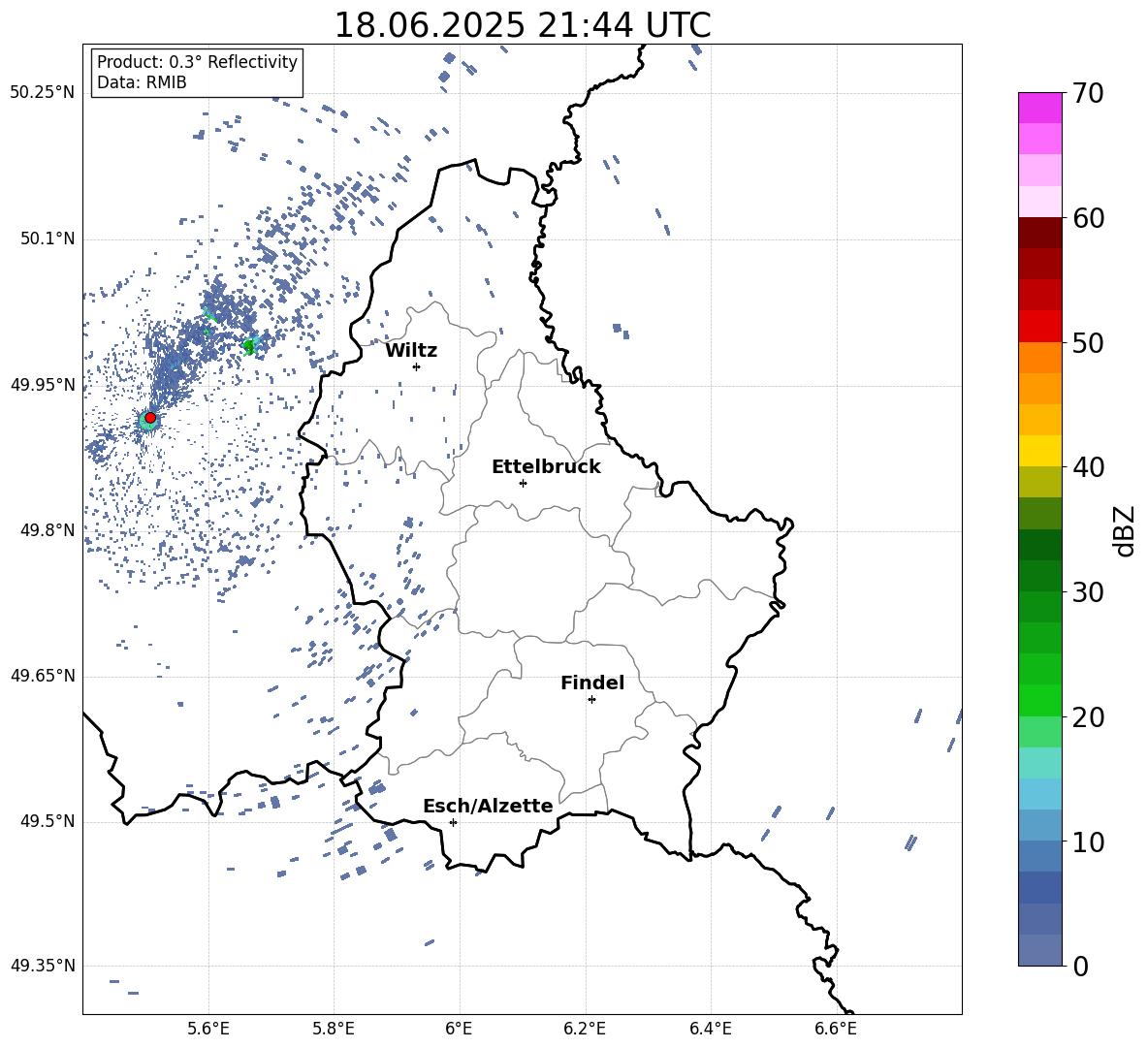Image resolution: width=1148 pixels, height=1048 pixels.
Task: Click the 49.65°N latitude label
Action: tap(42, 675)
